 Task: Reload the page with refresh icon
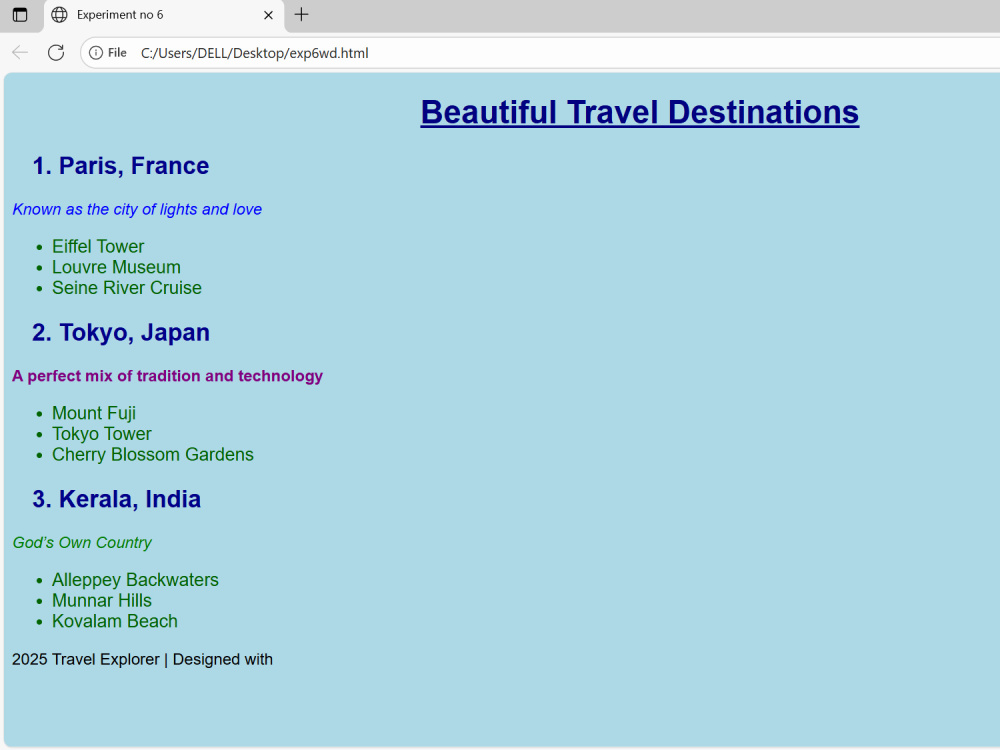point(56,52)
